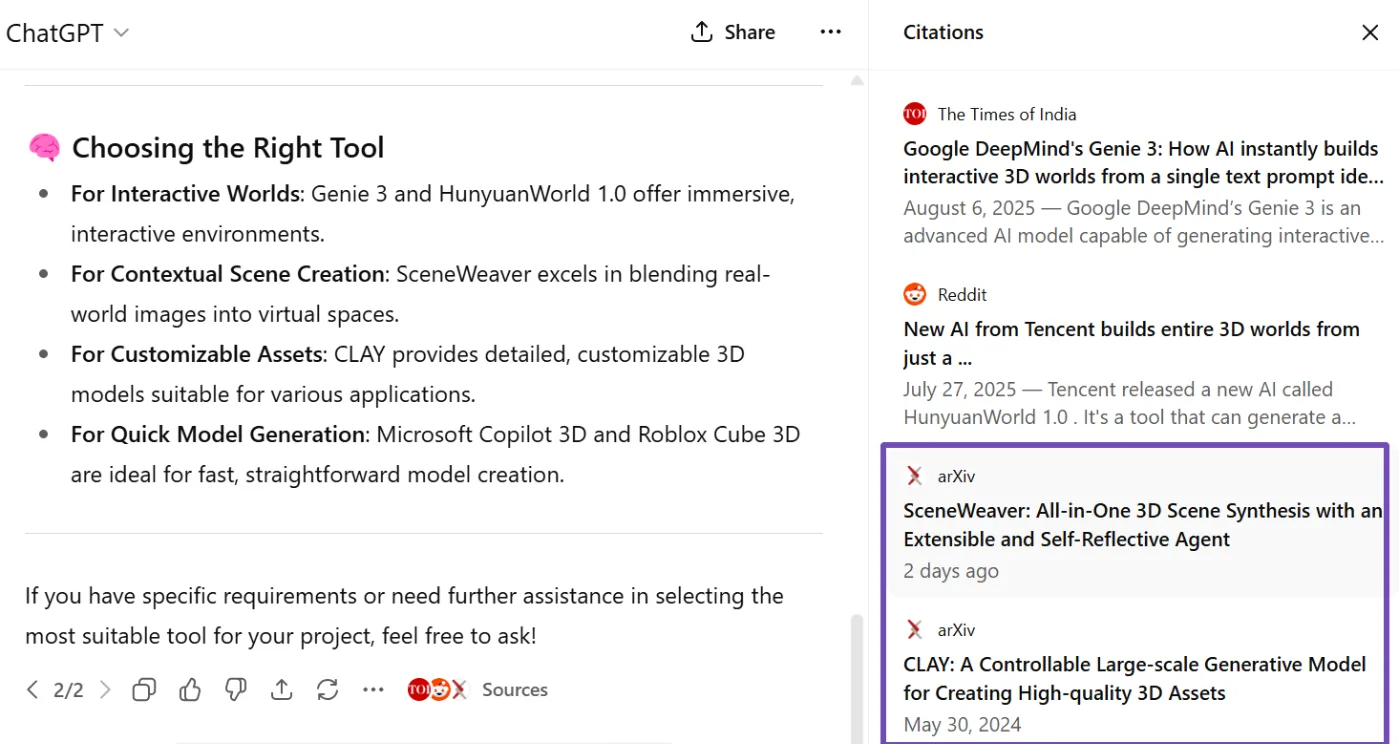This screenshot has width=1399, height=744.
Task: Open the SceneWeaver arXiv citation
Action: (1140, 525)
